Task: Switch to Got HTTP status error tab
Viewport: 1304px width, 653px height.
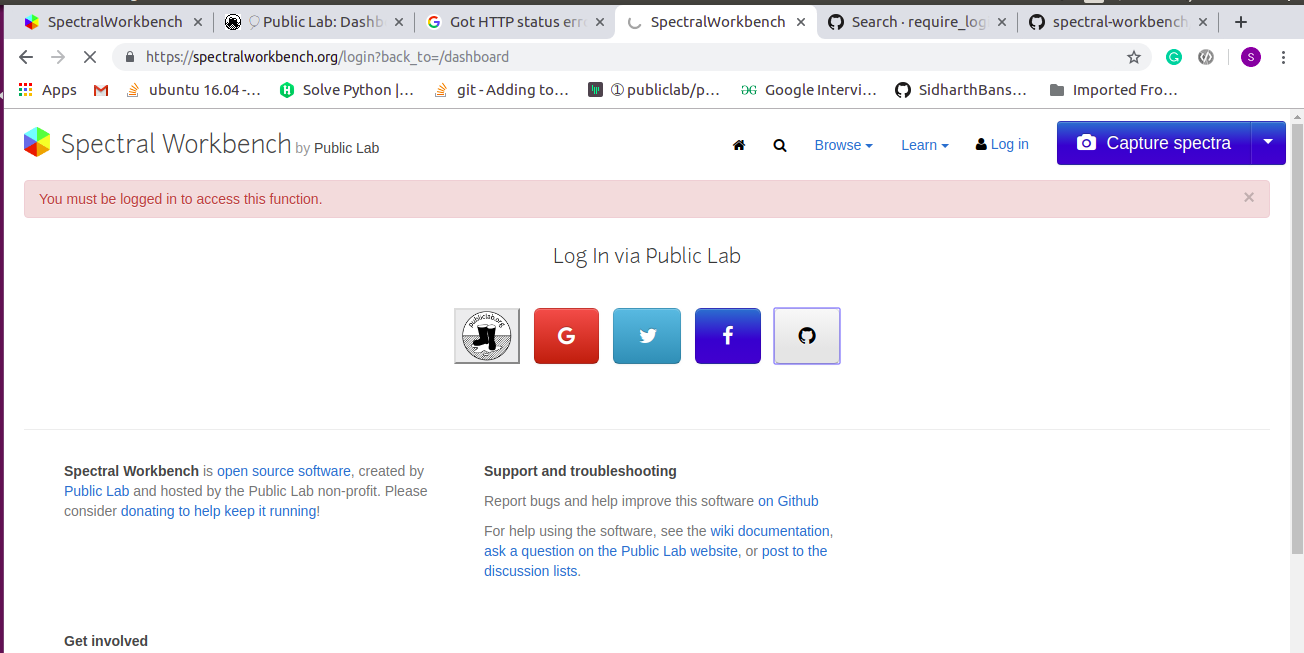Action: [515, 22]
